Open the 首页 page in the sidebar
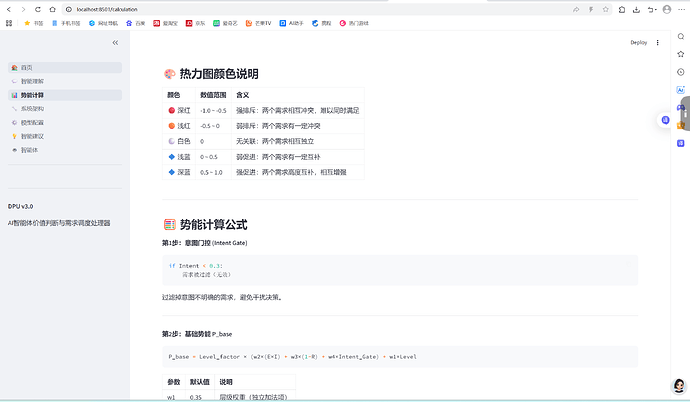Screen dimensions: 690x402 pos(65,67)
